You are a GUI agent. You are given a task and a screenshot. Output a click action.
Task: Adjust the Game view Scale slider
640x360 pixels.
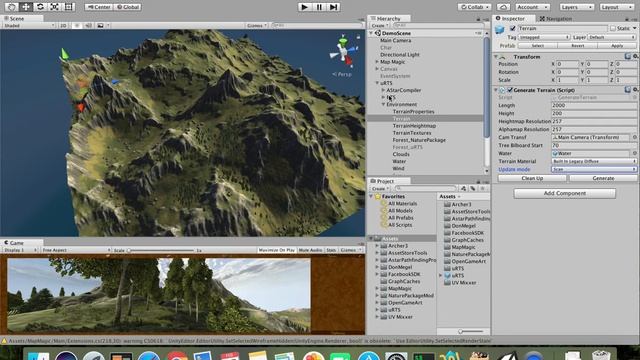161,250
